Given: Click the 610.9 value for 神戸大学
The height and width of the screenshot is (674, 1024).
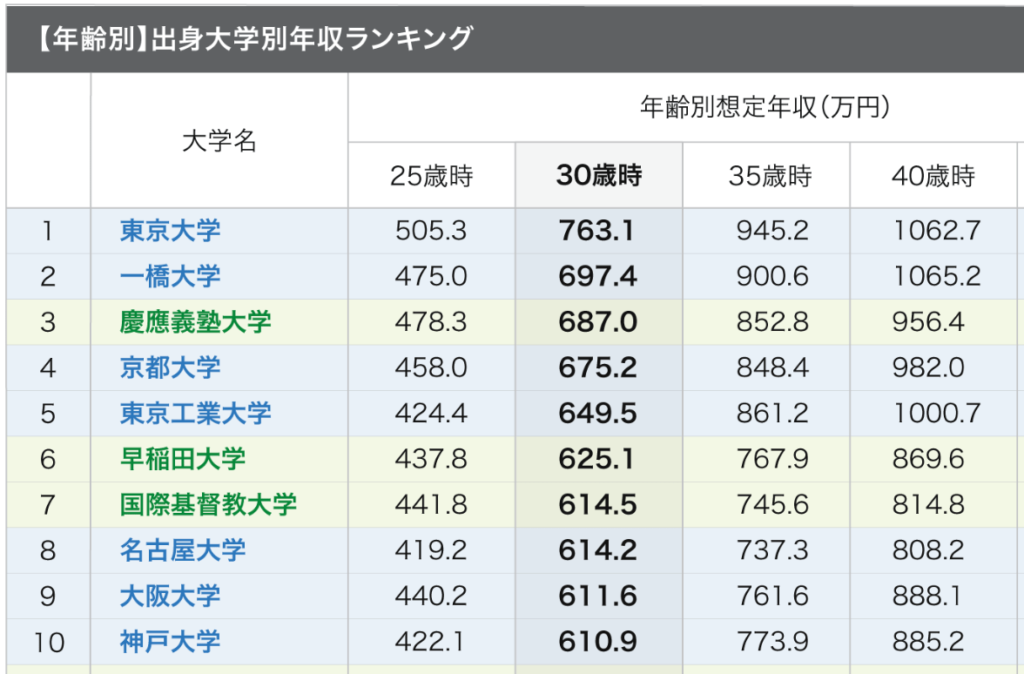Looking at the screenshot, I should pyautogui.click(x=598, y=642).
